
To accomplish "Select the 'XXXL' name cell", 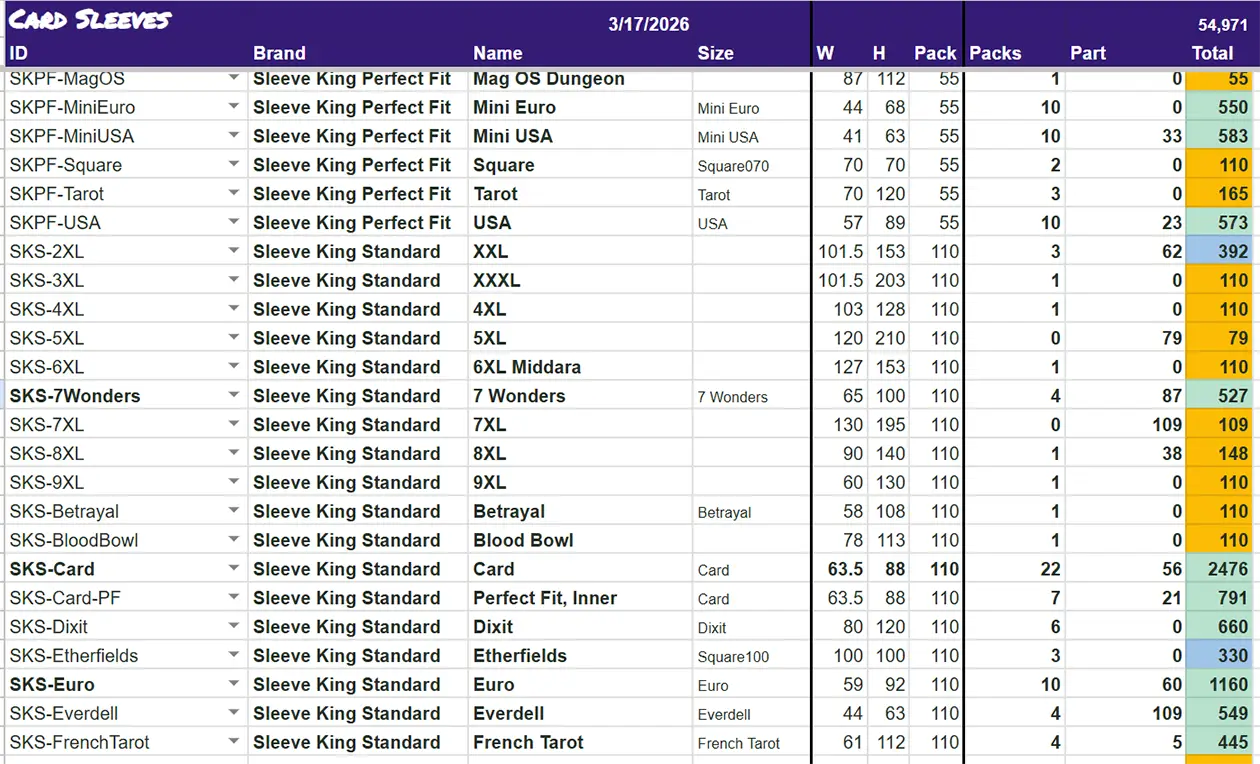I will (580, 280).
